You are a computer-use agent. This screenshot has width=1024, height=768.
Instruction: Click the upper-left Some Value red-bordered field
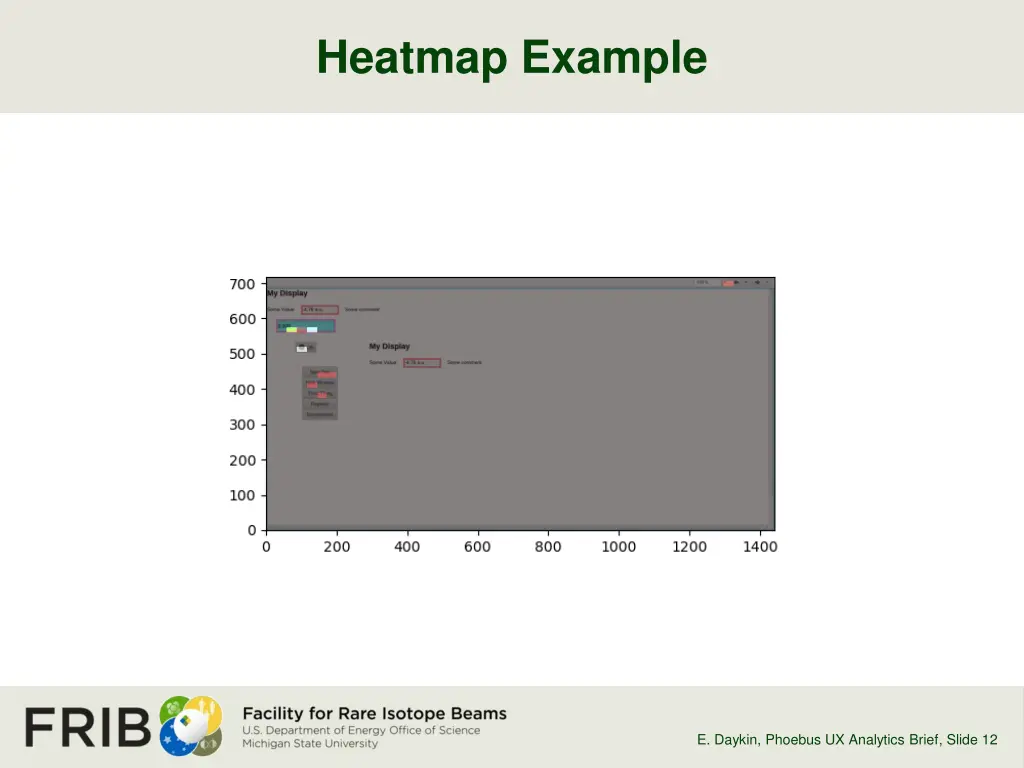point(319,310)
